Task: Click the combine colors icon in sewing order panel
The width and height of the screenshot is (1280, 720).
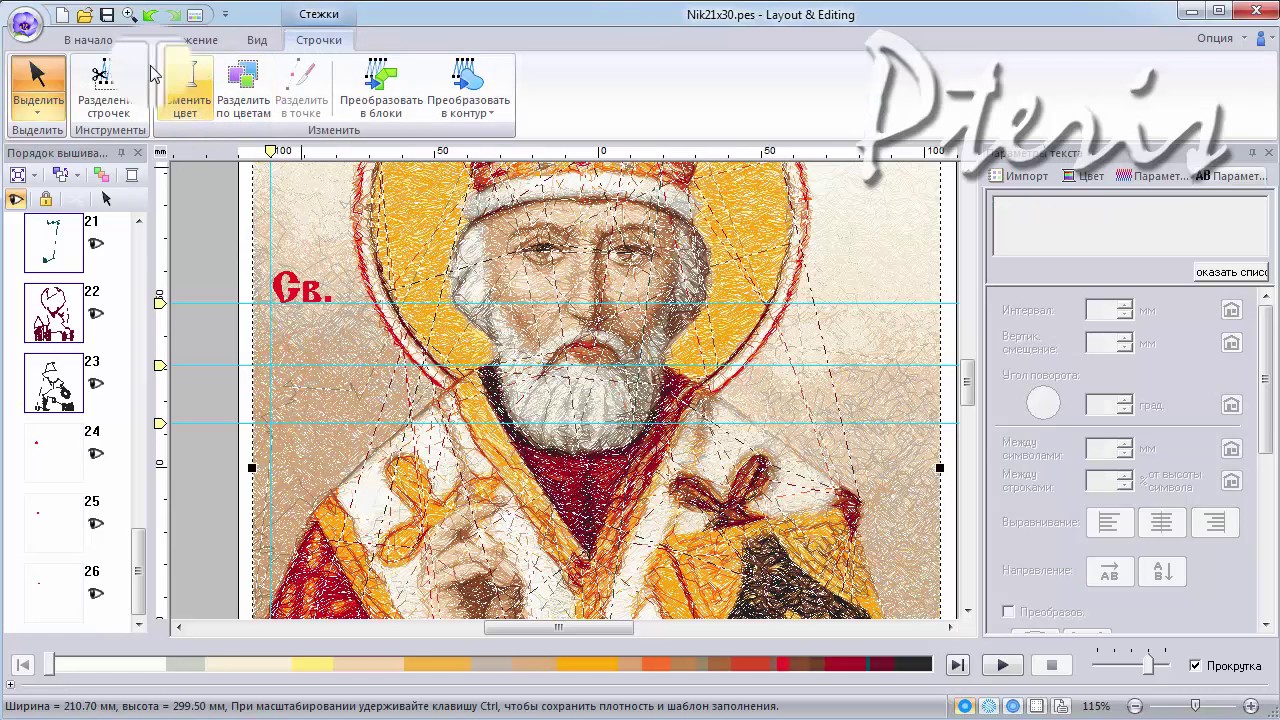Action: (101, 175)
